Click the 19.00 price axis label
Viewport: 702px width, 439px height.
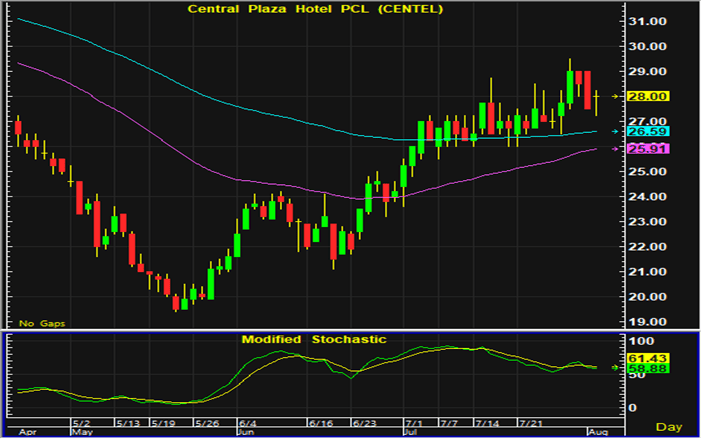pos(650,322)
